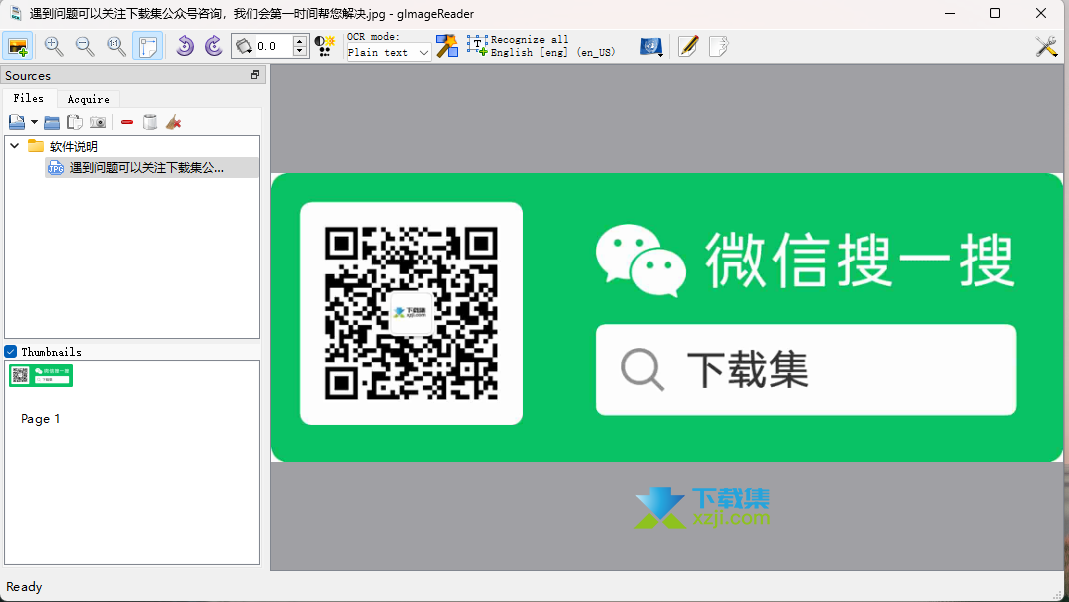Click the gImageReader app icon in title bar
Image resolution: width=1069 pixels, height=602 pixels.
(x=15, y=14)
